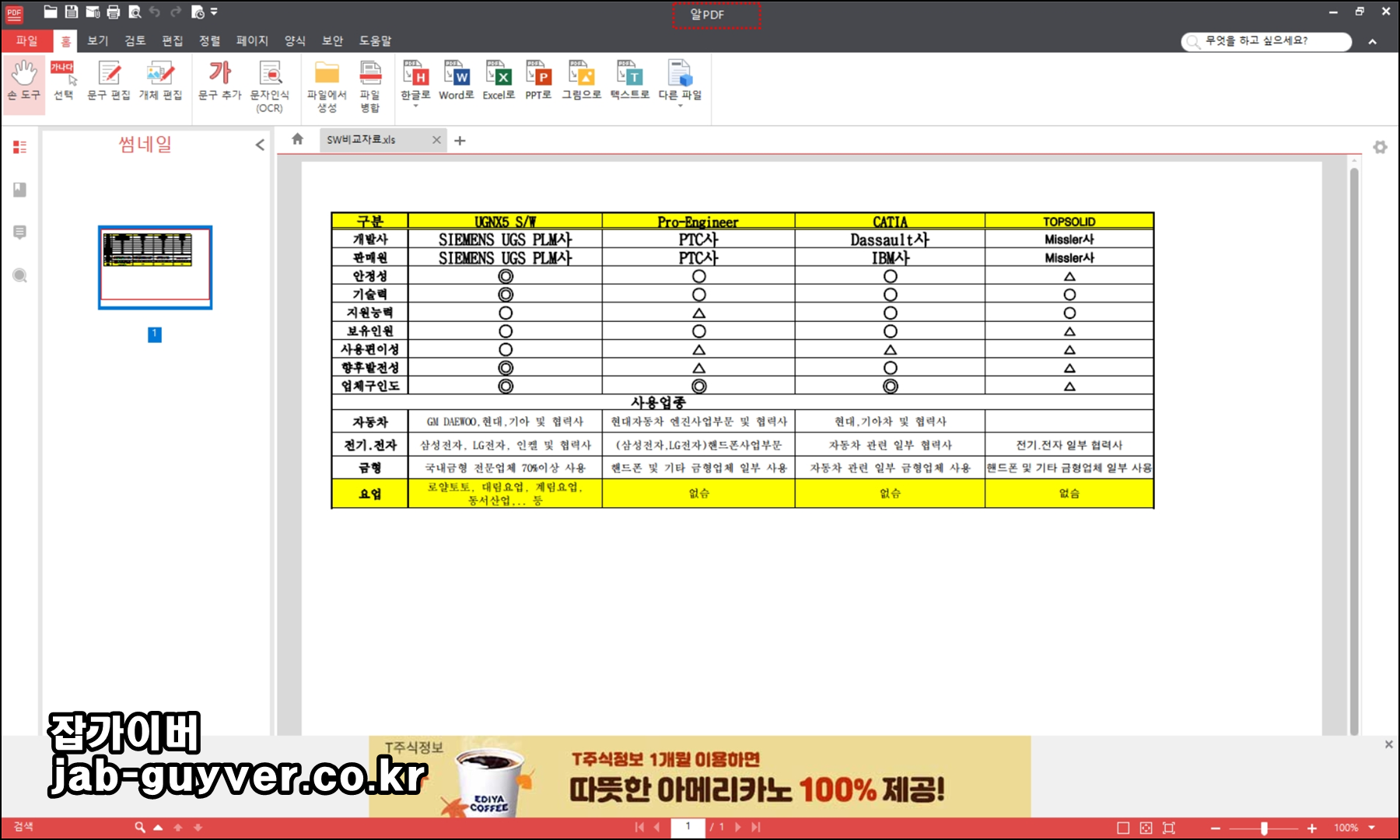The width and height of the screenshot is (1400, 840).
Task: Click the page 1 thumbnail
Action: (155, 267)
